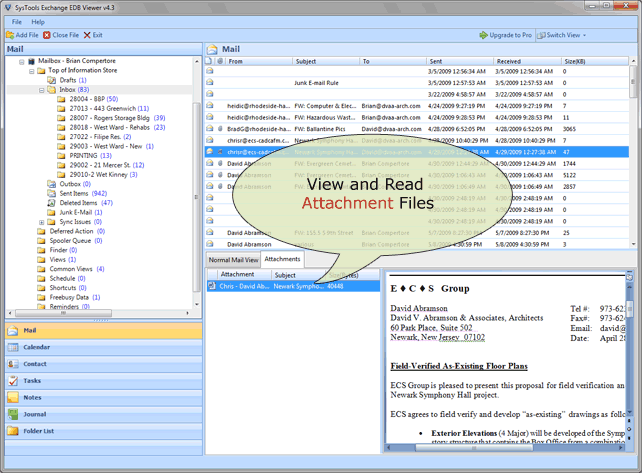
Task: Open the Journal pane icon
Action: pos(13,414)
